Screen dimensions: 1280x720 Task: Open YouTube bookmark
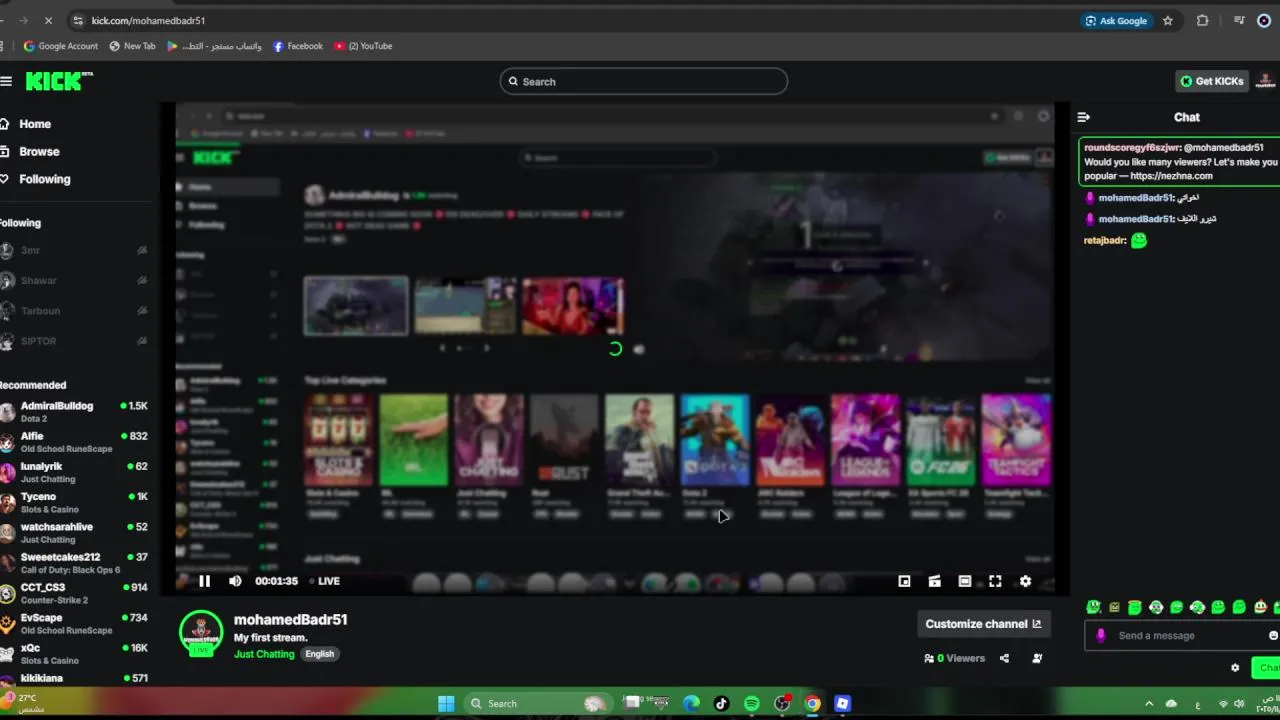363,46
